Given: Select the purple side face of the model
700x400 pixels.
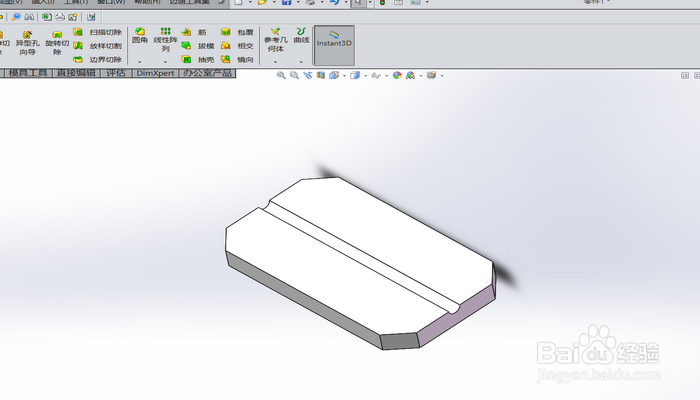Looking at the screenshot, I should (458, 315).
